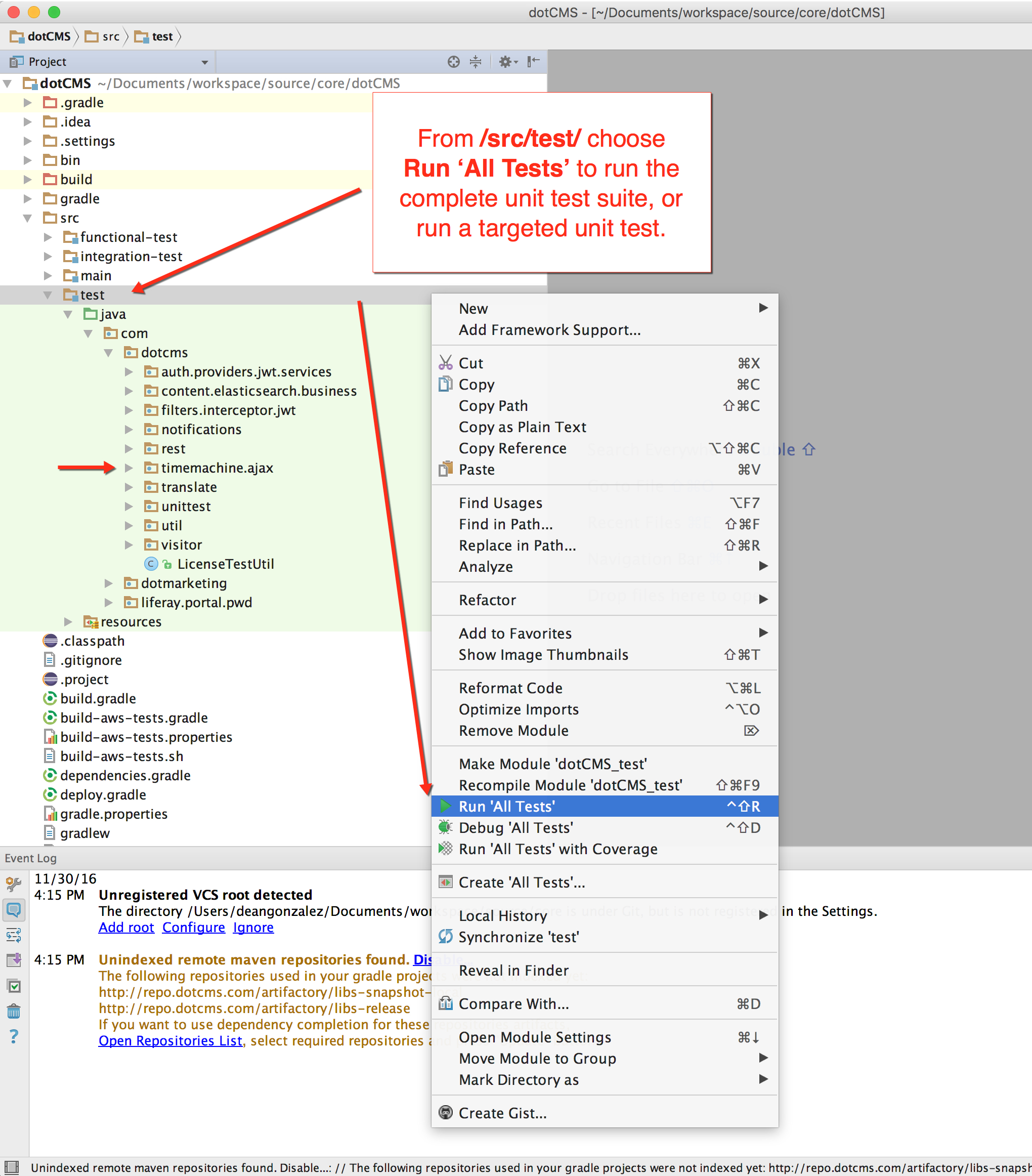Click the Event Log mark all read icon
The image size is (1032, 1176).
[x=14, y=986]
